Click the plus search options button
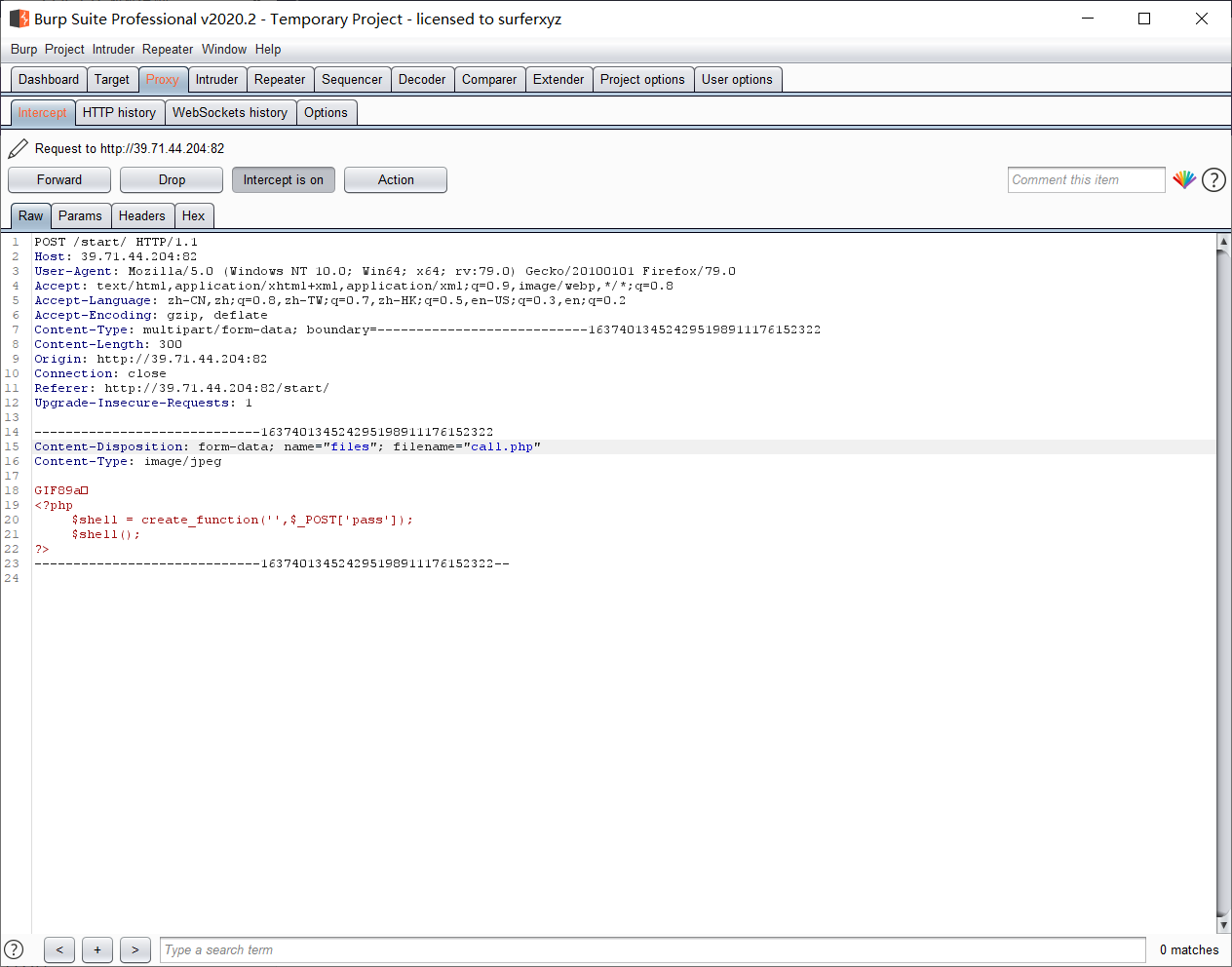The width and height of the screenshot is (1232, 967). (x=97, y=950)
